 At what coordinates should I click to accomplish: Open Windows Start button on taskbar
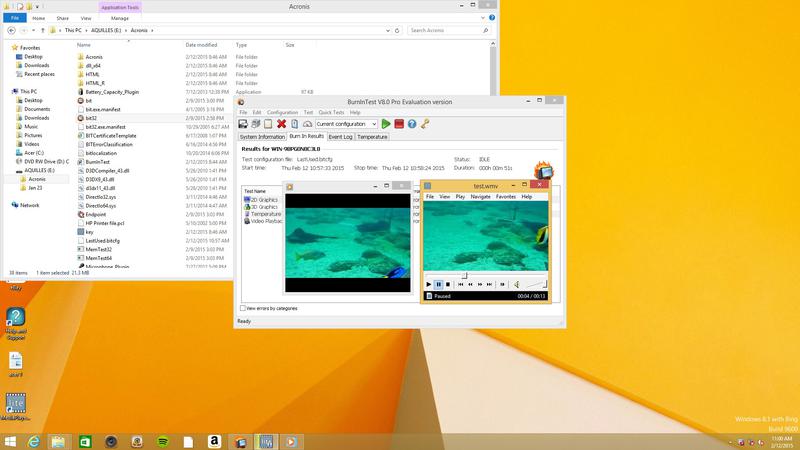coord(10,442)
